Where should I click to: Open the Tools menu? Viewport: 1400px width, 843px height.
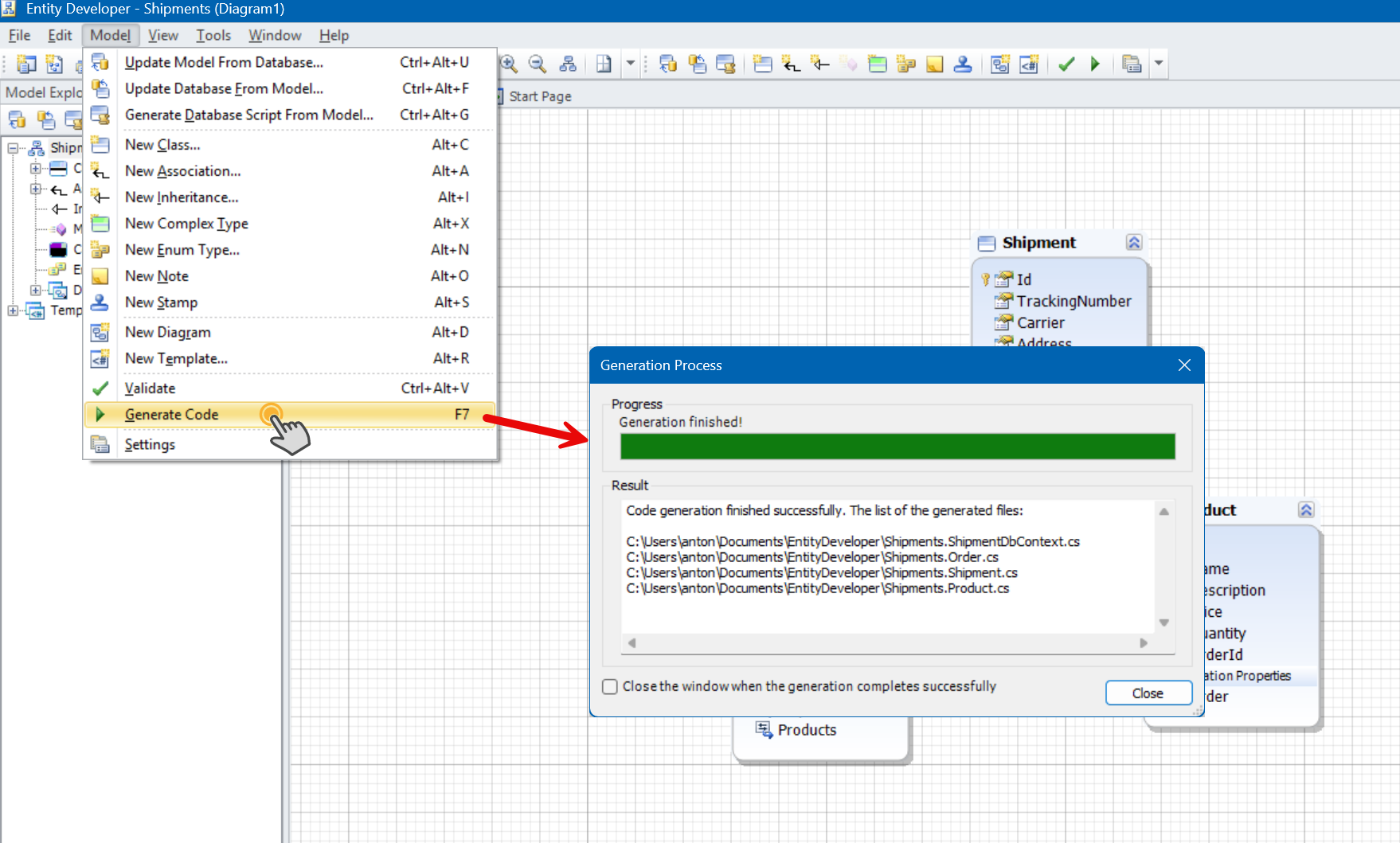[213, 35]
